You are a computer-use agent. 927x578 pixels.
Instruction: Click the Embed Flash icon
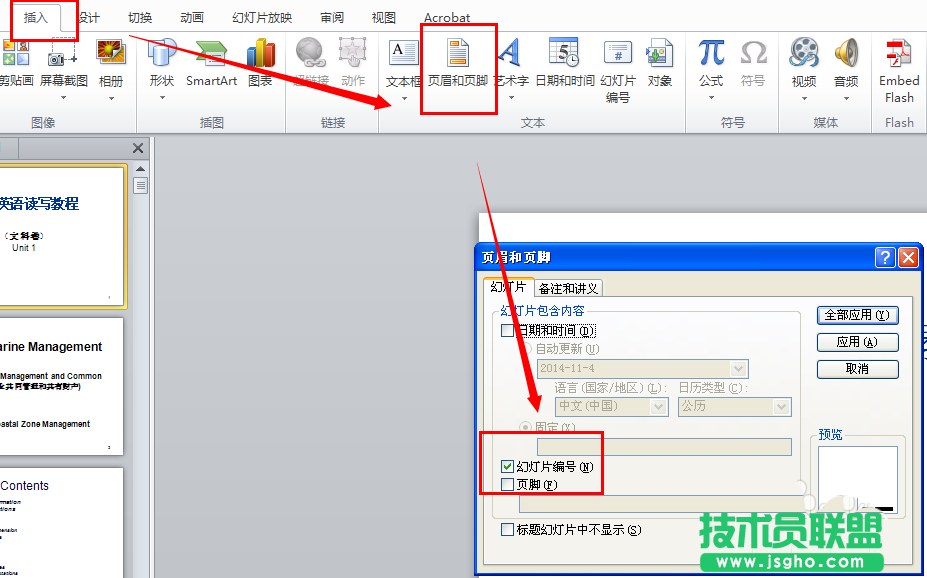899,52
